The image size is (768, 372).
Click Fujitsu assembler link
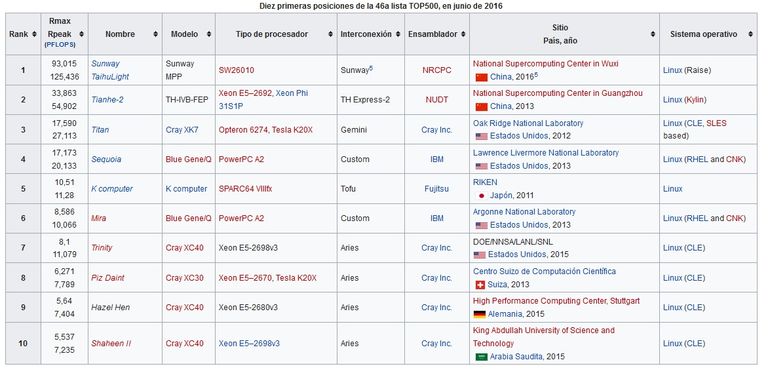[436, 189]
